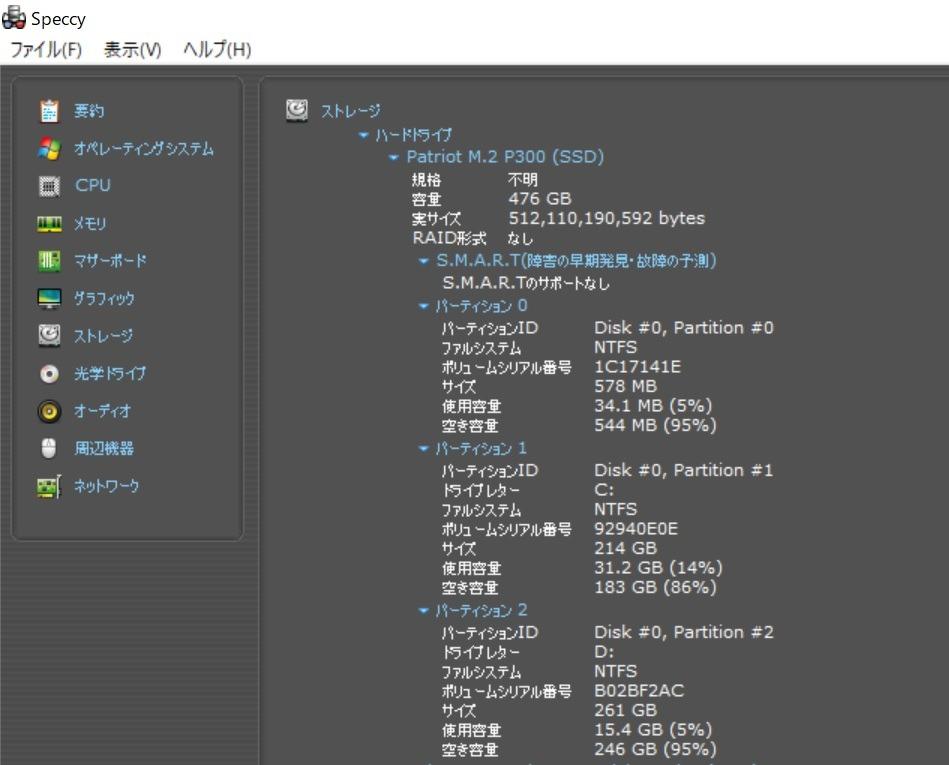
Task: Open the ヘルプ(H) menu
Action: click(217, 49)
